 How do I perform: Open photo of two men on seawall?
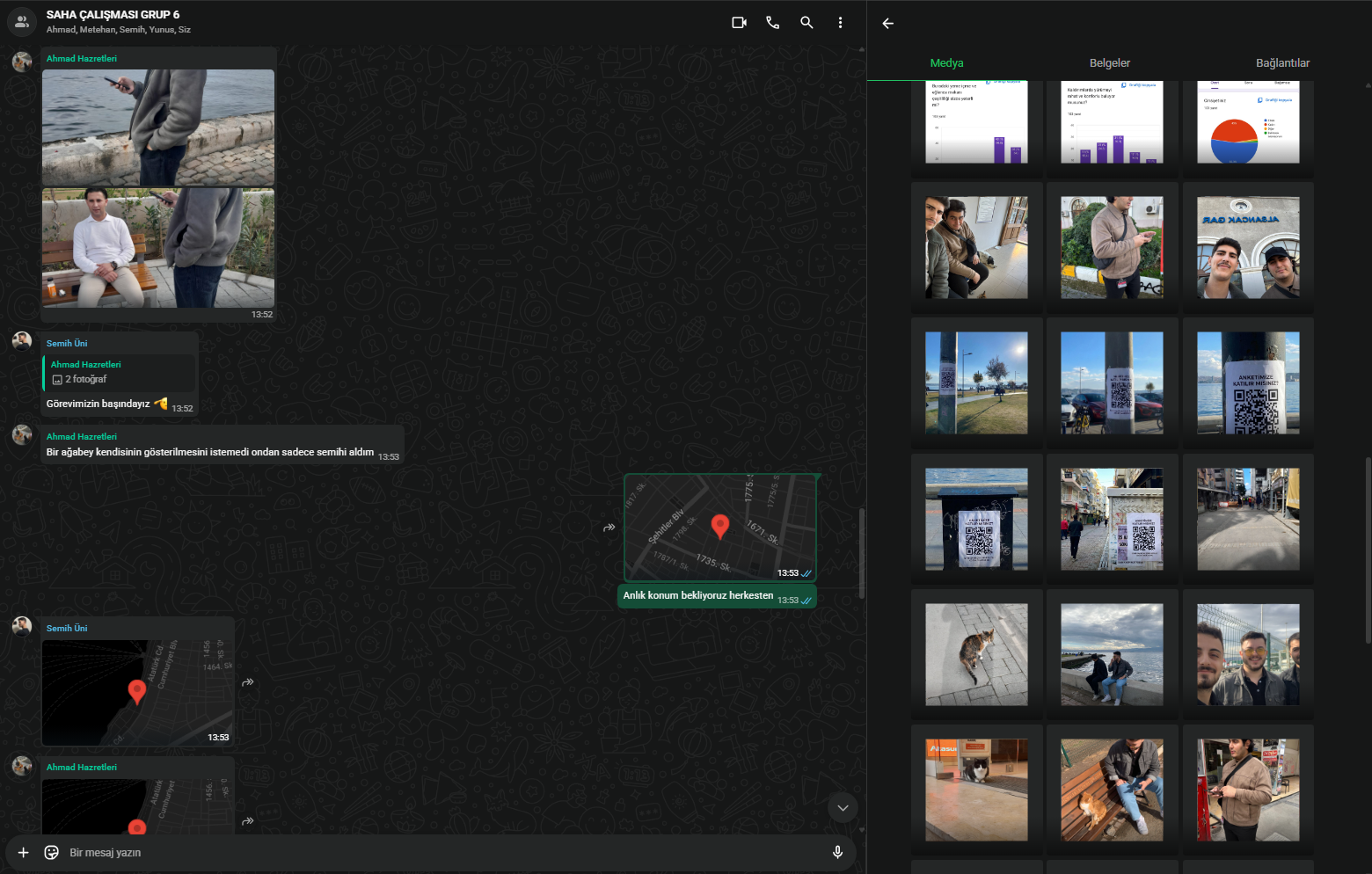pyautogui.click(x=1112, y=654)
